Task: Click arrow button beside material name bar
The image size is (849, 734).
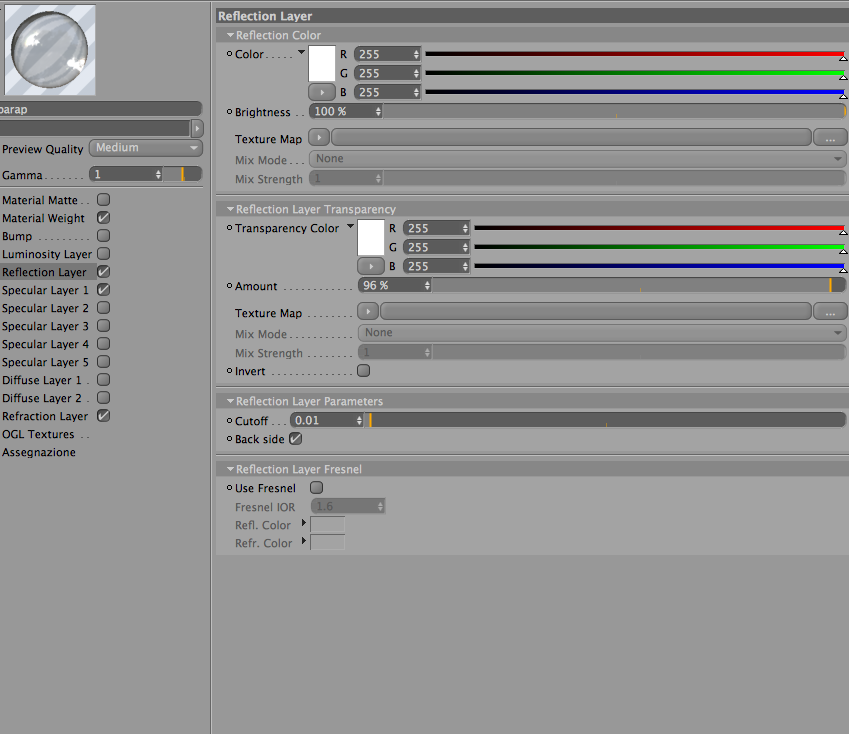Action: (197, 128)
